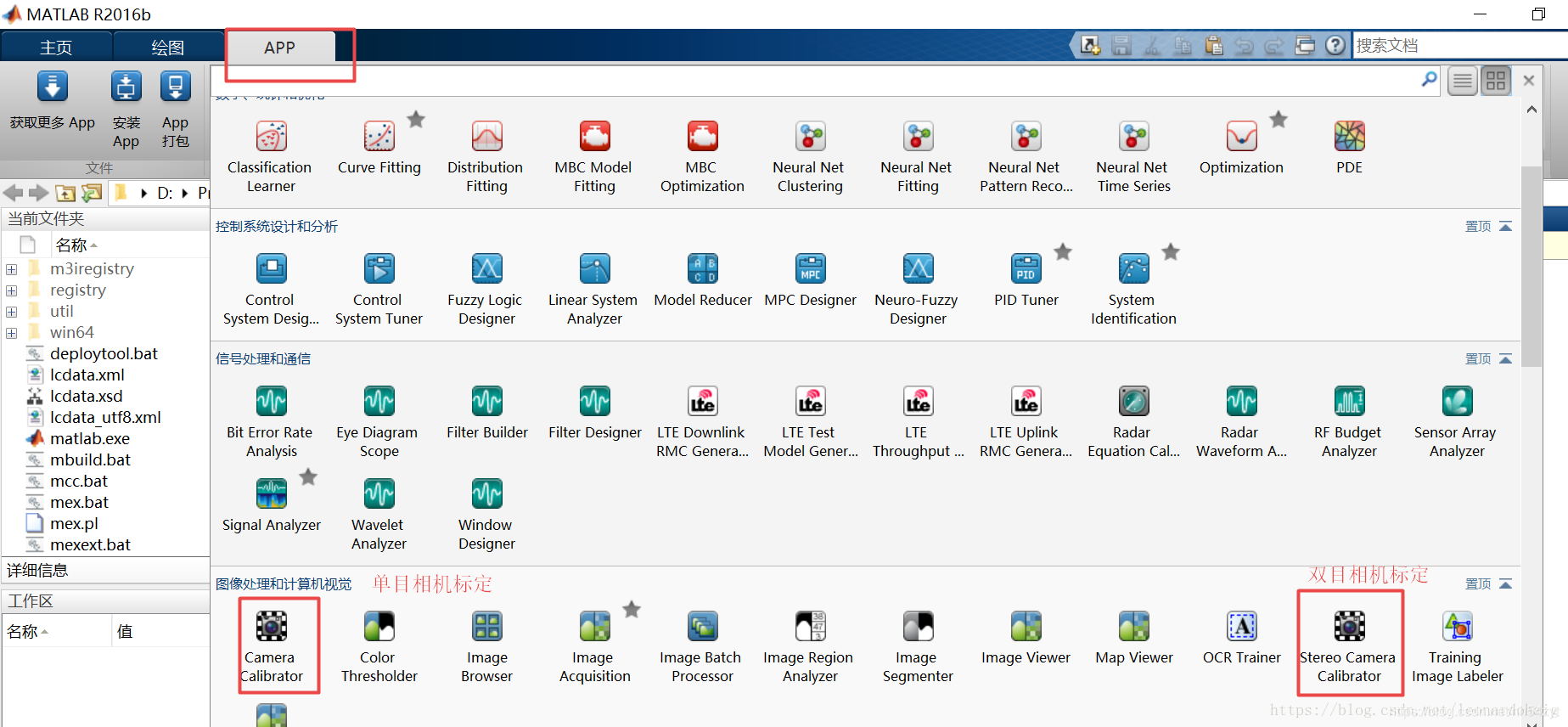Expand the util folder
This screenshot has width=1568, height=727.
(x=12, y=312)
